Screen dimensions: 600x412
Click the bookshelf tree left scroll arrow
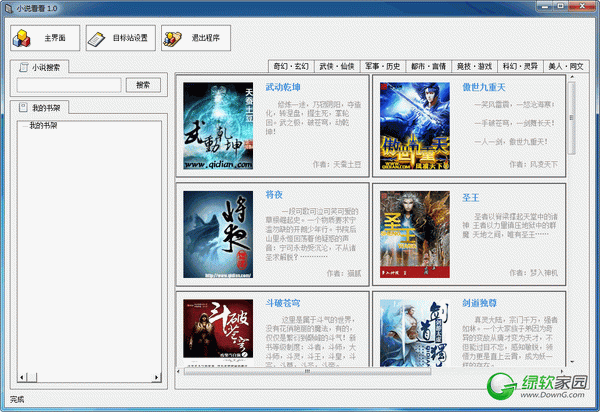21,378
